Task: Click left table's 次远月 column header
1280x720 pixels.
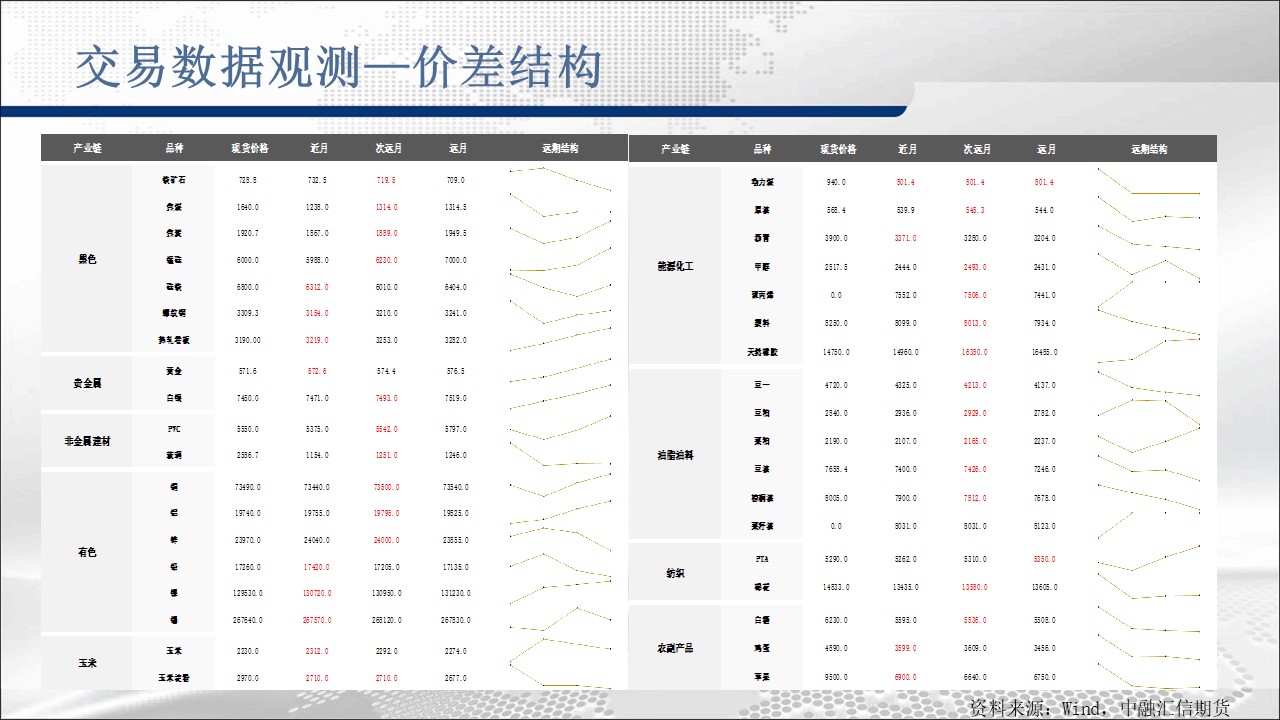Action: (x=388, y=148)
